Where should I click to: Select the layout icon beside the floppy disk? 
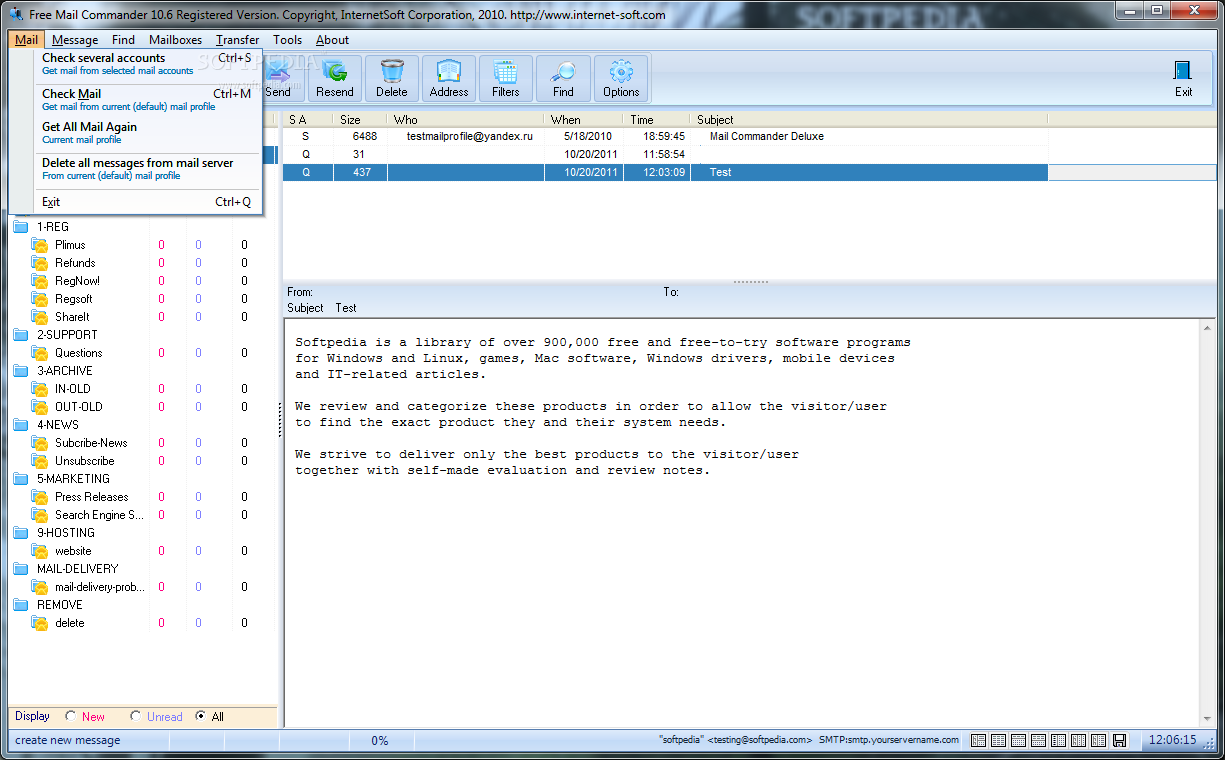coord(1099,740)
